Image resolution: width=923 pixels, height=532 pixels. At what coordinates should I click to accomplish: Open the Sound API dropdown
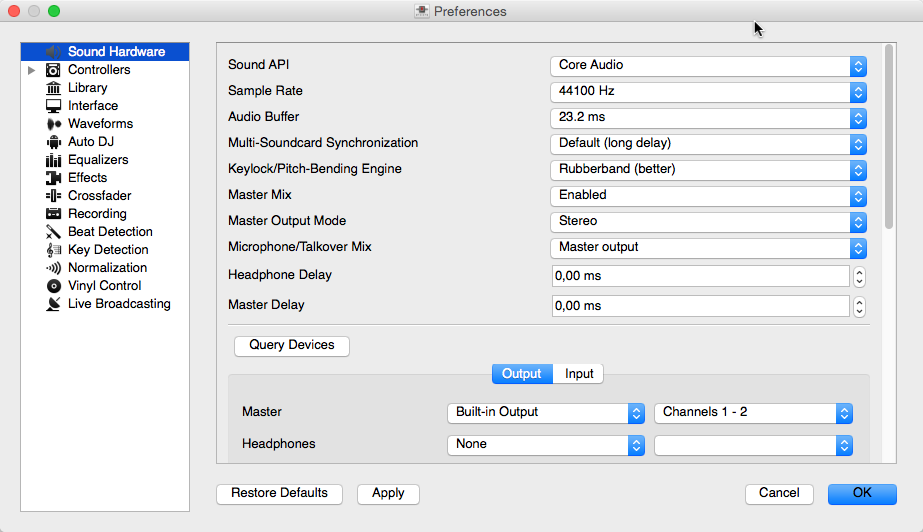708,65
